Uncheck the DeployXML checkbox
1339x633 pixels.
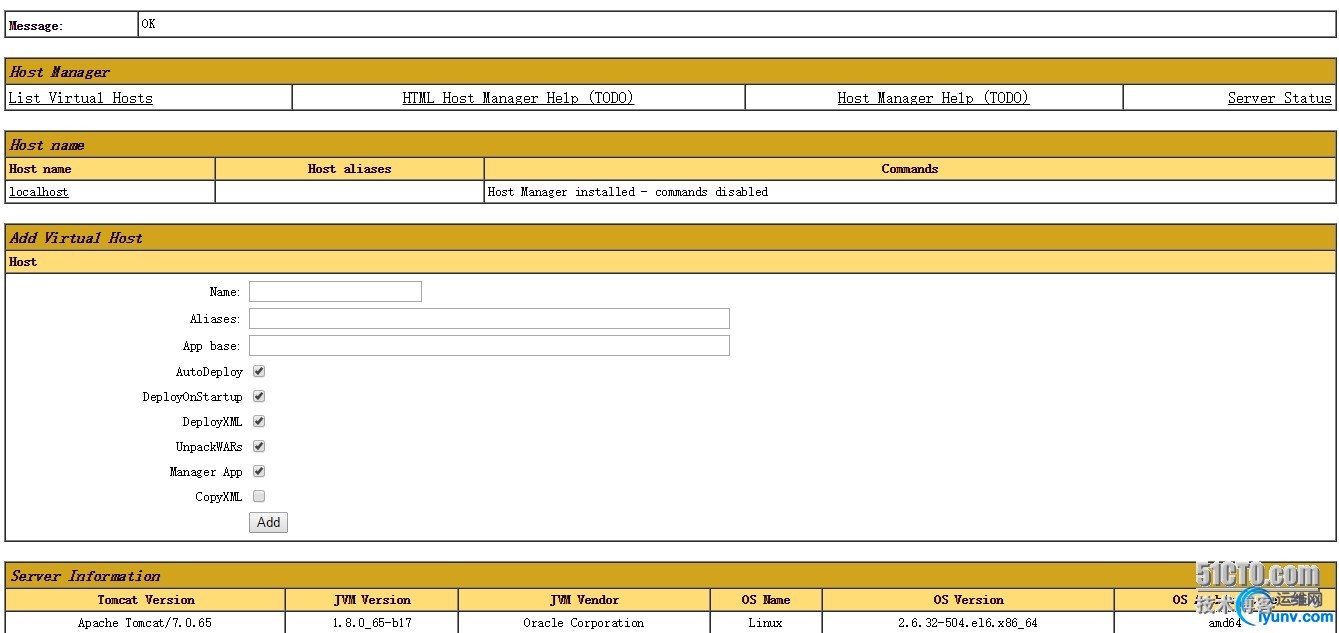tap(259, 421)
